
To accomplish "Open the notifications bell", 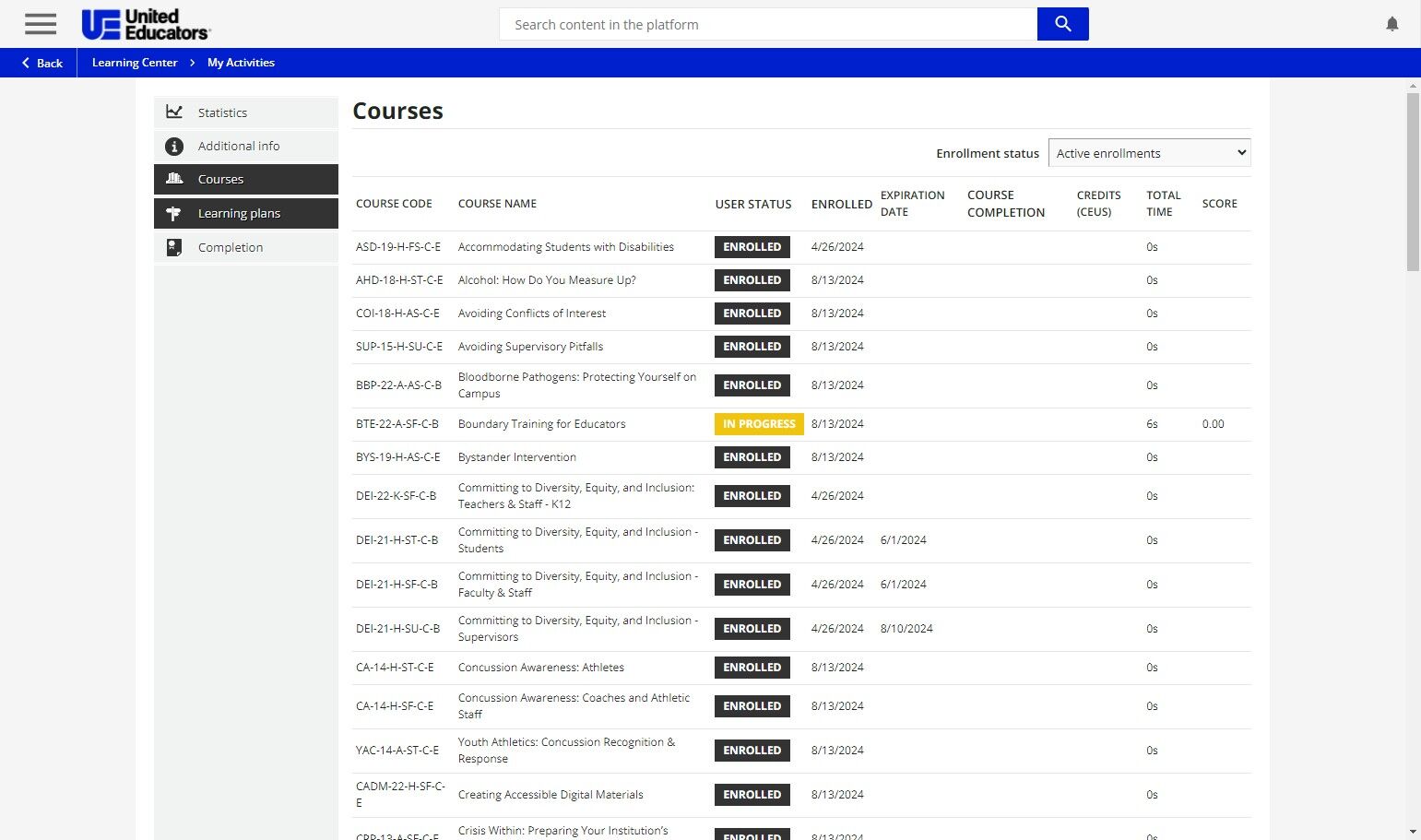I will 1391,24.
